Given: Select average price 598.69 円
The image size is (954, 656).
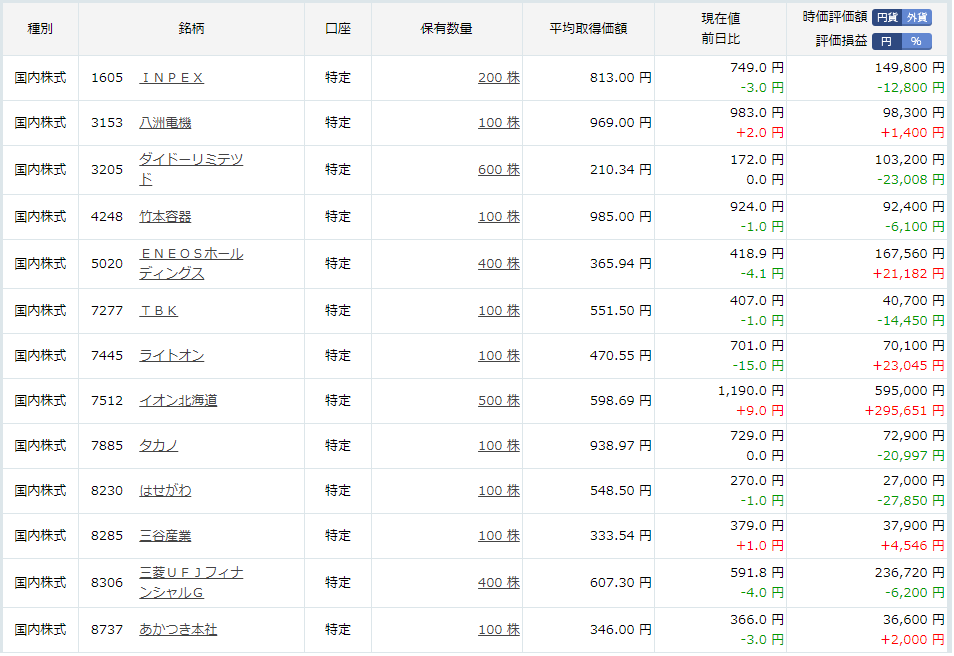Looking at the screenshot, I should point(621,400).
